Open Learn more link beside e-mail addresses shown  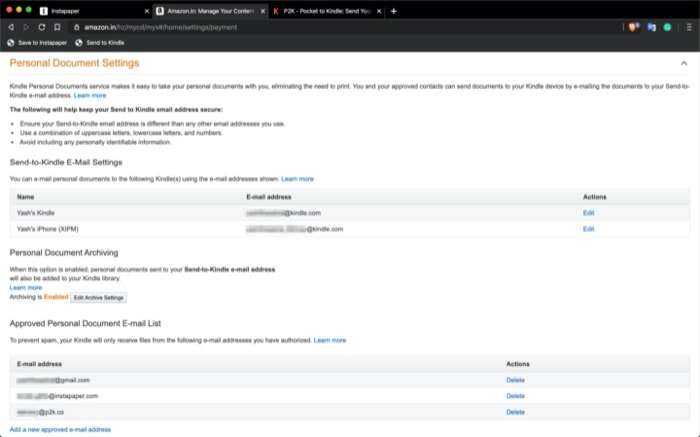[297, 179]
